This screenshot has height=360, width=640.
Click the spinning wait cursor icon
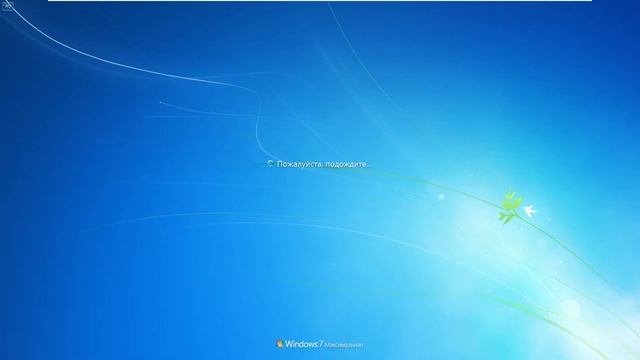[270, 163]
